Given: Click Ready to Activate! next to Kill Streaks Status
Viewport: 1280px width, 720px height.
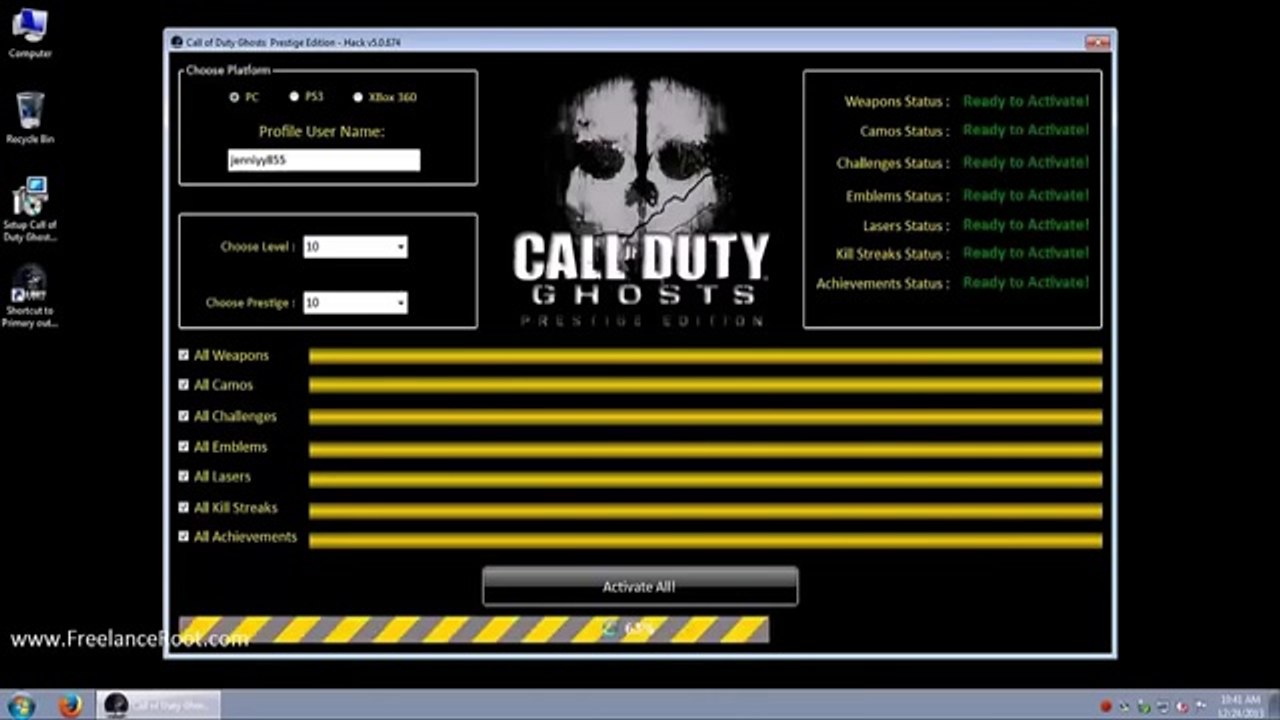Looking at the screenshot, I should [1025, 253].
